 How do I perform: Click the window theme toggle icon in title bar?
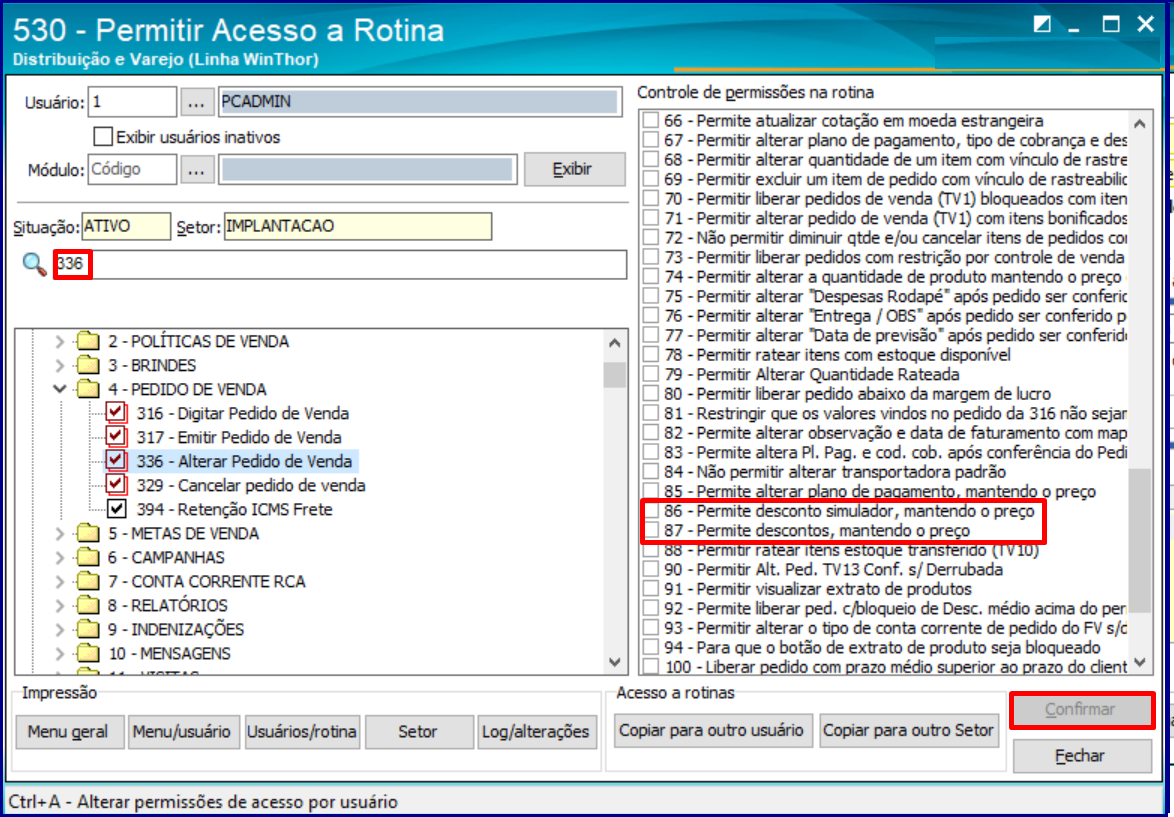point(1041,24)
